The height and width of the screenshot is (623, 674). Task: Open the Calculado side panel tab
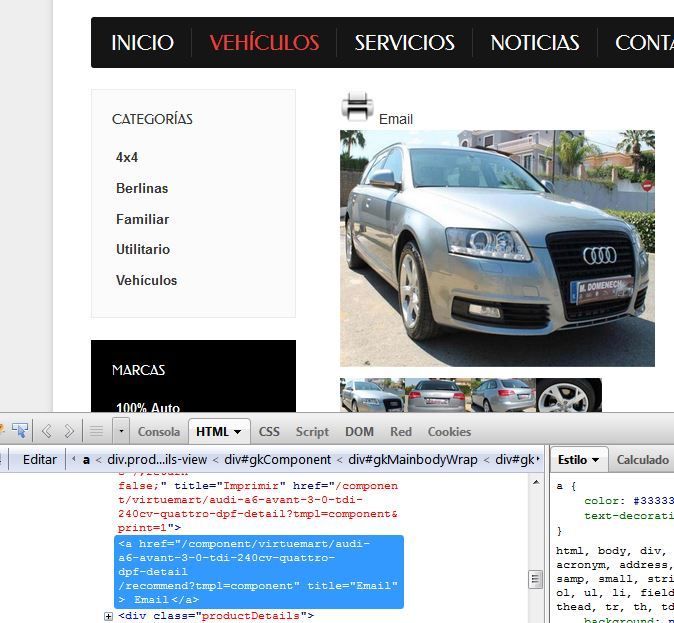click(x=643, y=460)
